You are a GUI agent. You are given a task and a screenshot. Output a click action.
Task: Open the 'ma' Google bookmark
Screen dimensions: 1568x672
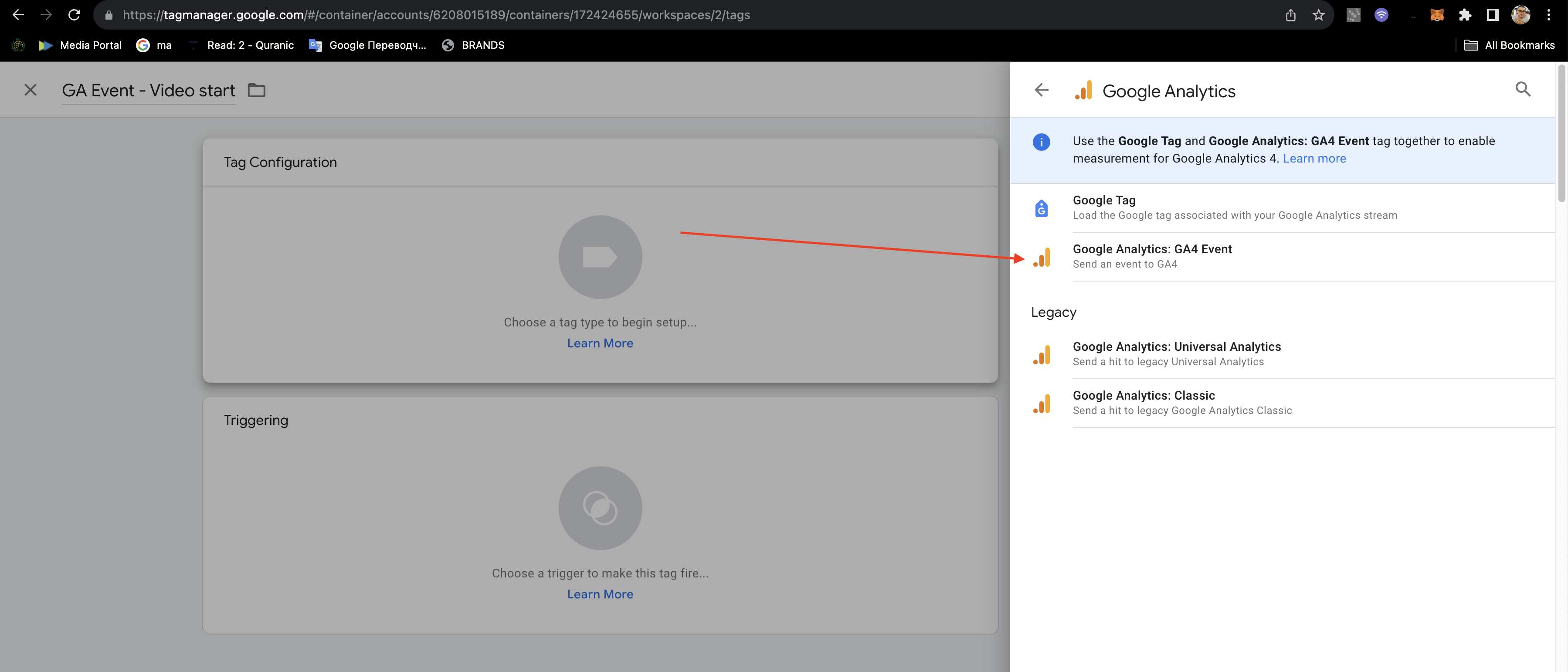[154, 45]
